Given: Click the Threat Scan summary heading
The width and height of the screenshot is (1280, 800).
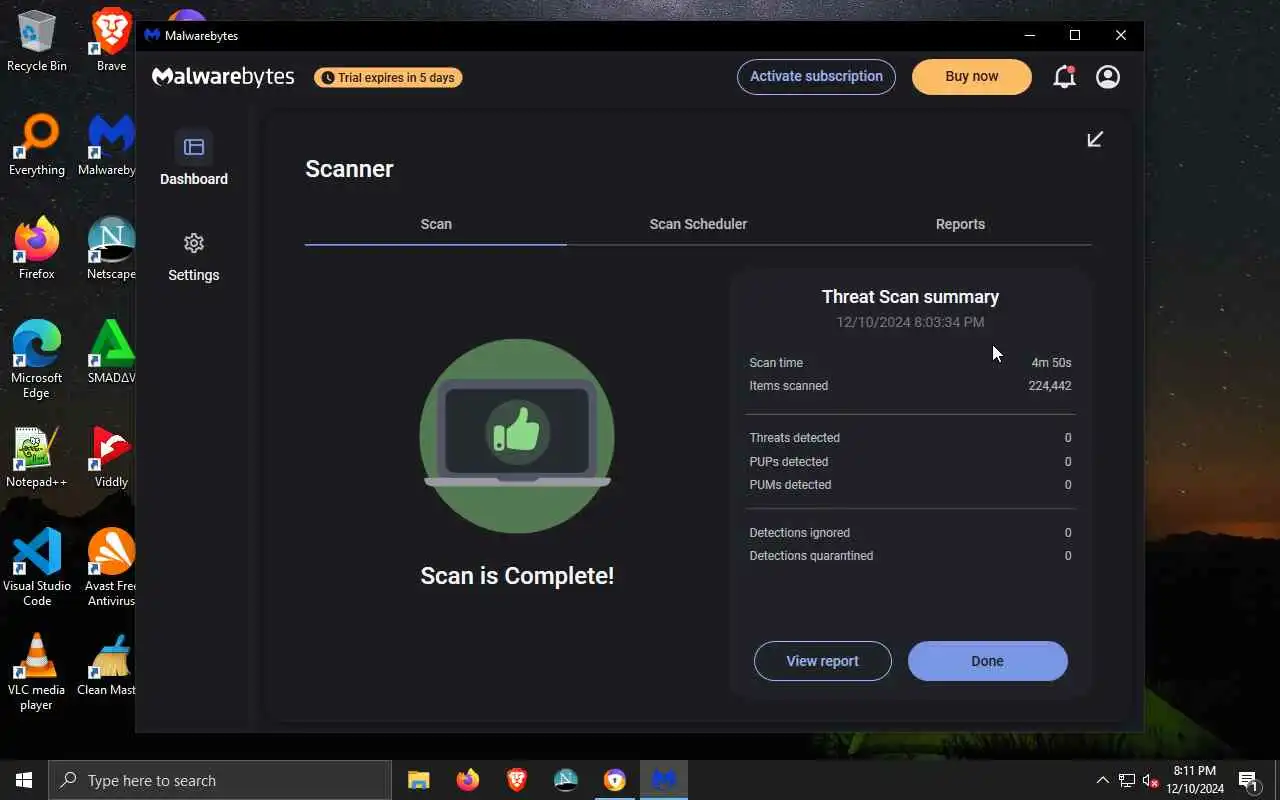Looking at the screenshot, I should coord(910,297).
